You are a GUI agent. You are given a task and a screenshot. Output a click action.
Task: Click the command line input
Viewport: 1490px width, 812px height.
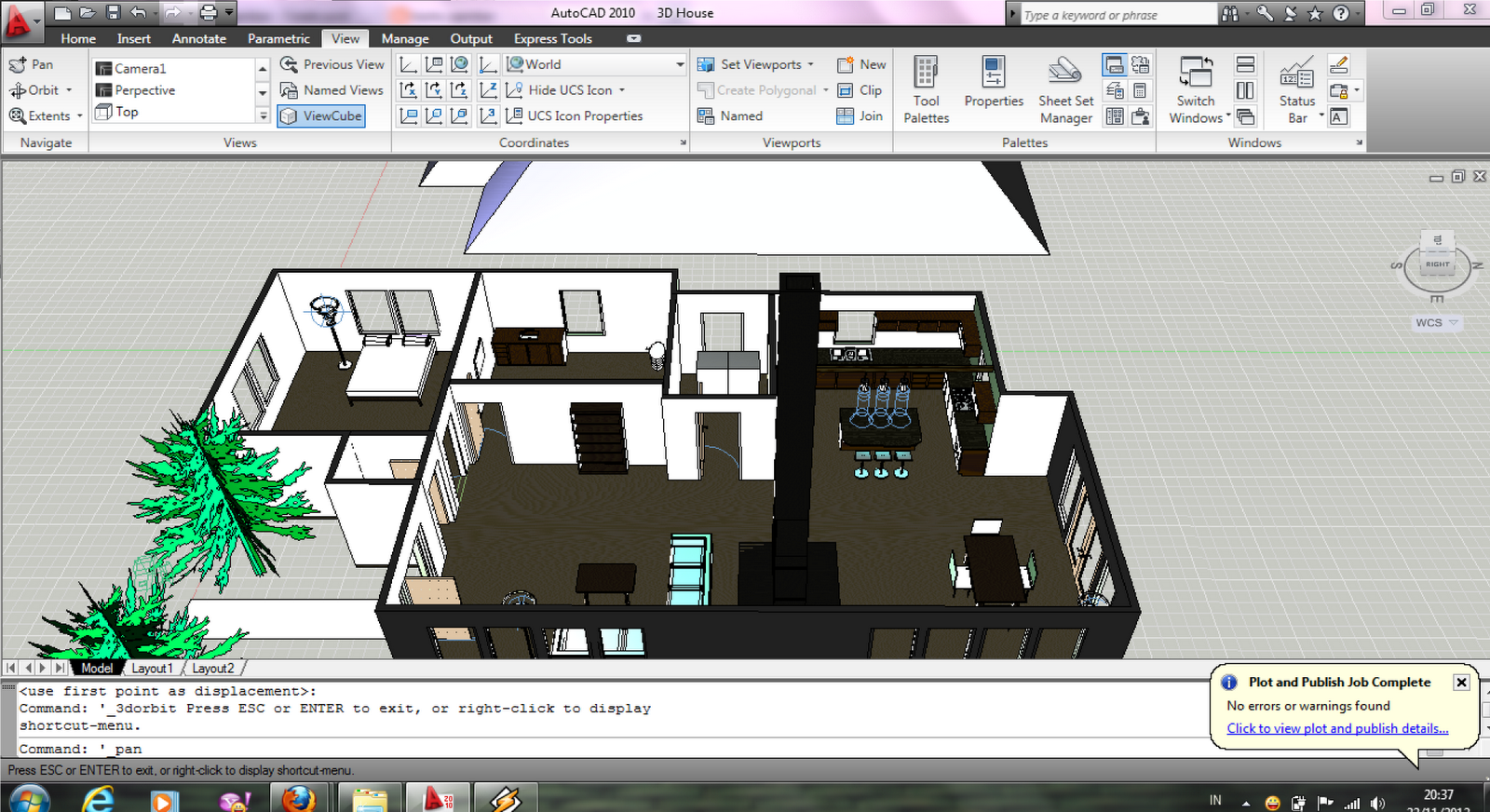(x=615, y=749)
